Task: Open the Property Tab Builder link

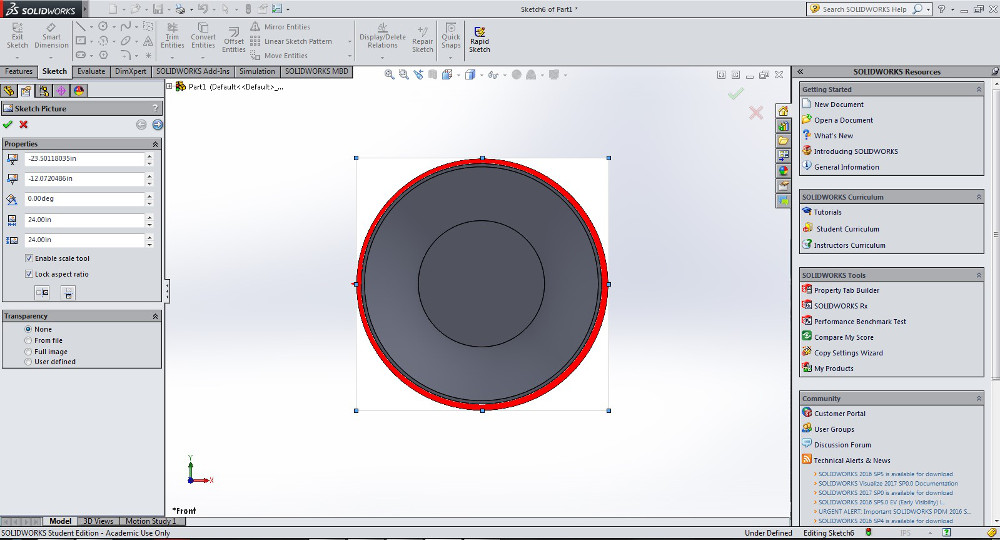Action: click(x=846, y=290)
